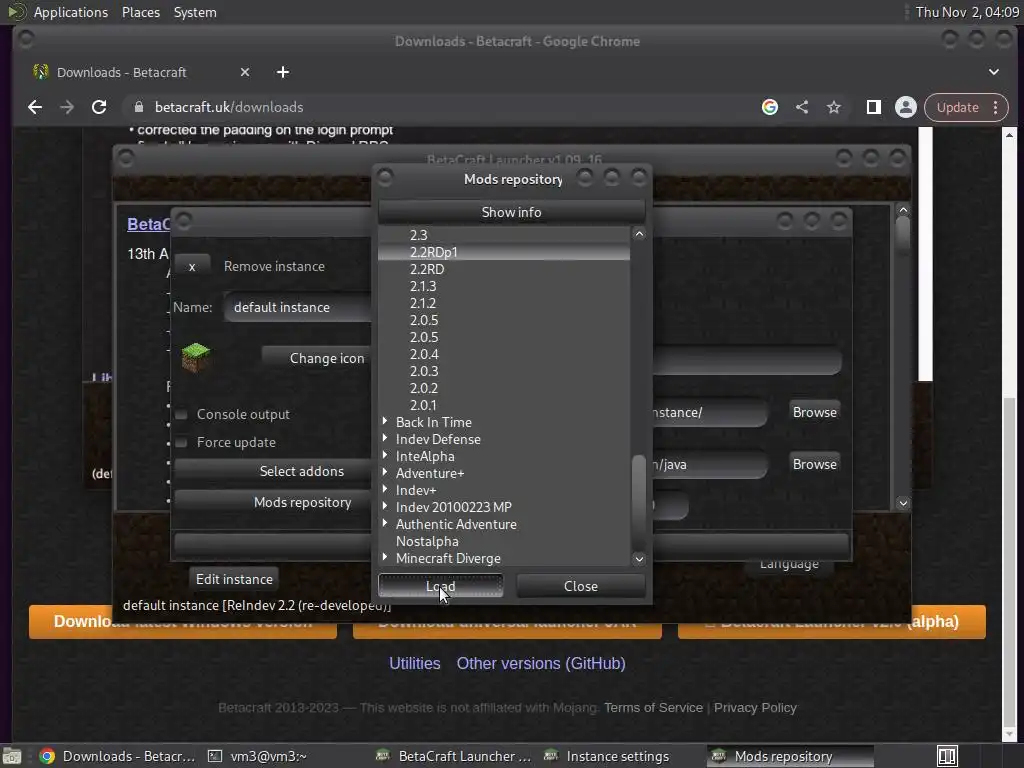The image size is (1024, 768).
Task: Open the Terms of Service link
Action: [653, 708]
